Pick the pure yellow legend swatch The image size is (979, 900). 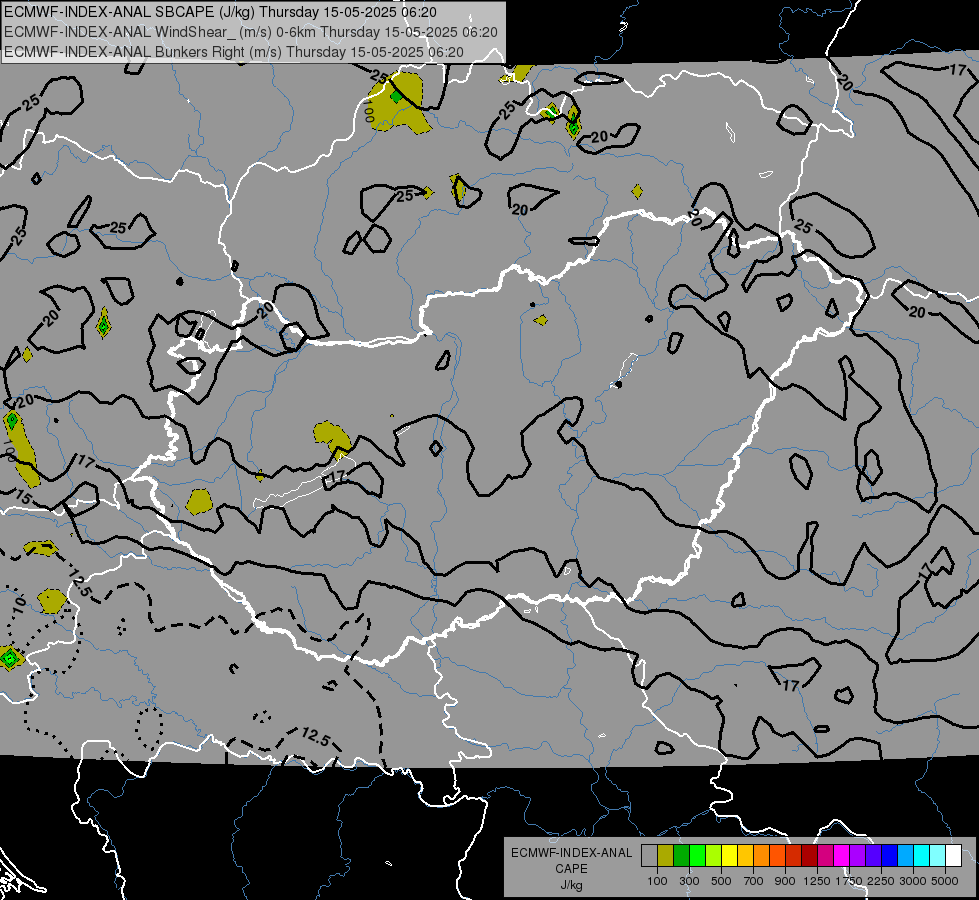[729, 855]
